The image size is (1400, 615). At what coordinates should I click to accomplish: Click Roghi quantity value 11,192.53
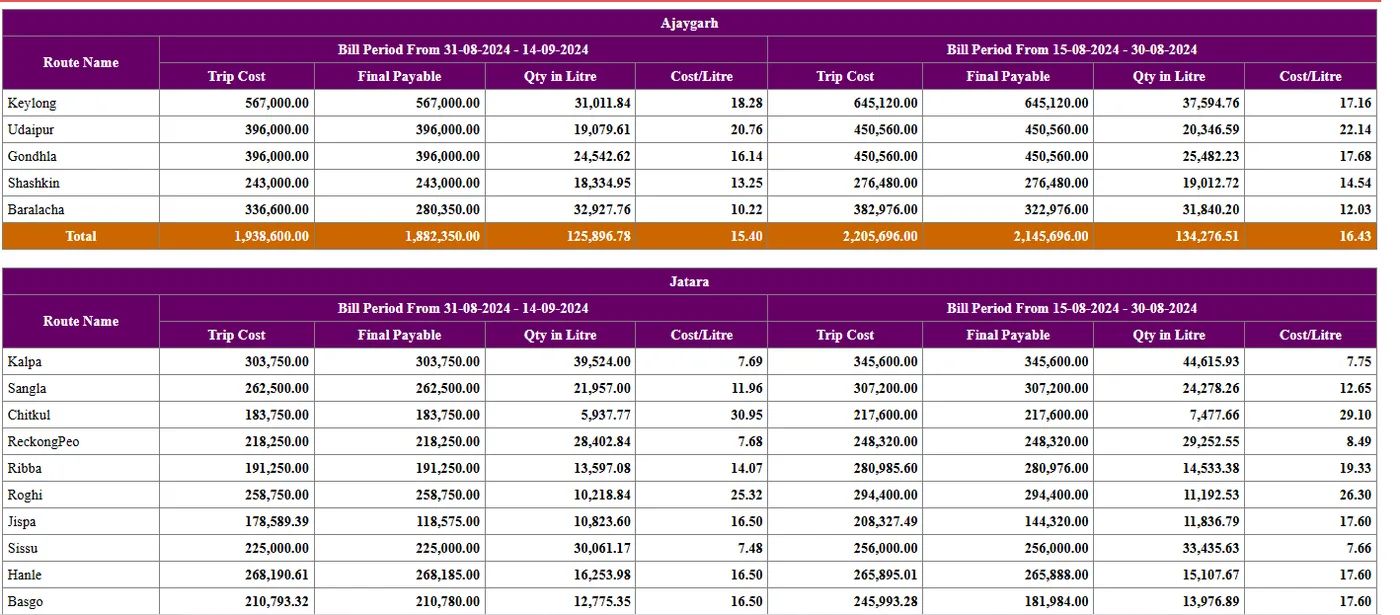click(1211, 495)
